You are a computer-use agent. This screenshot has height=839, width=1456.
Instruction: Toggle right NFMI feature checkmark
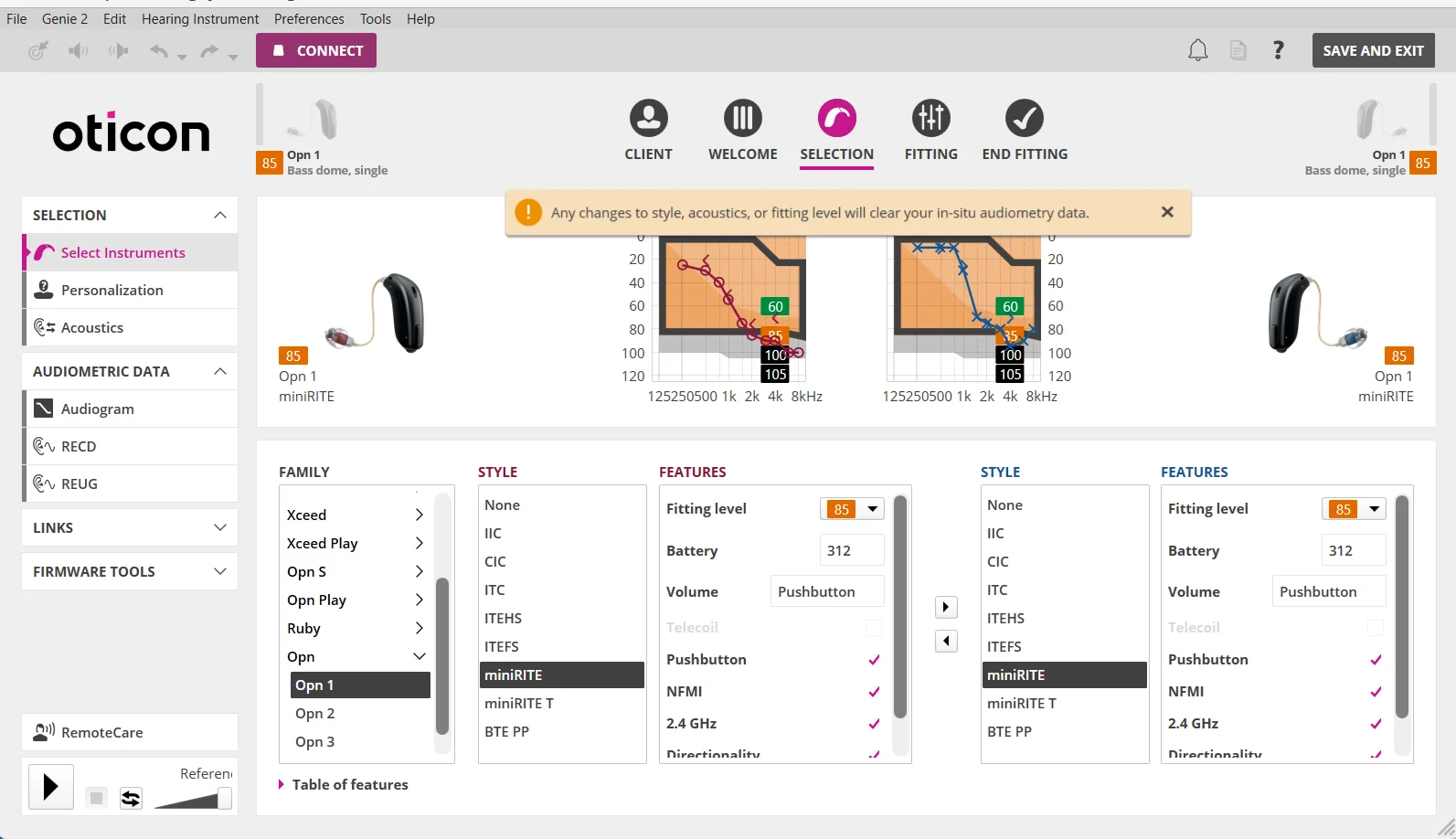coord(1376,692)
